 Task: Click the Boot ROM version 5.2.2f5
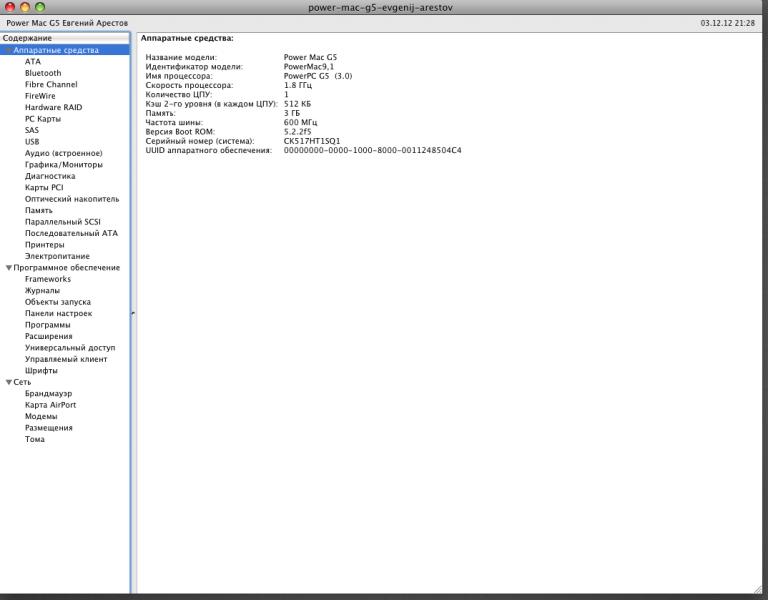point(297,132)
